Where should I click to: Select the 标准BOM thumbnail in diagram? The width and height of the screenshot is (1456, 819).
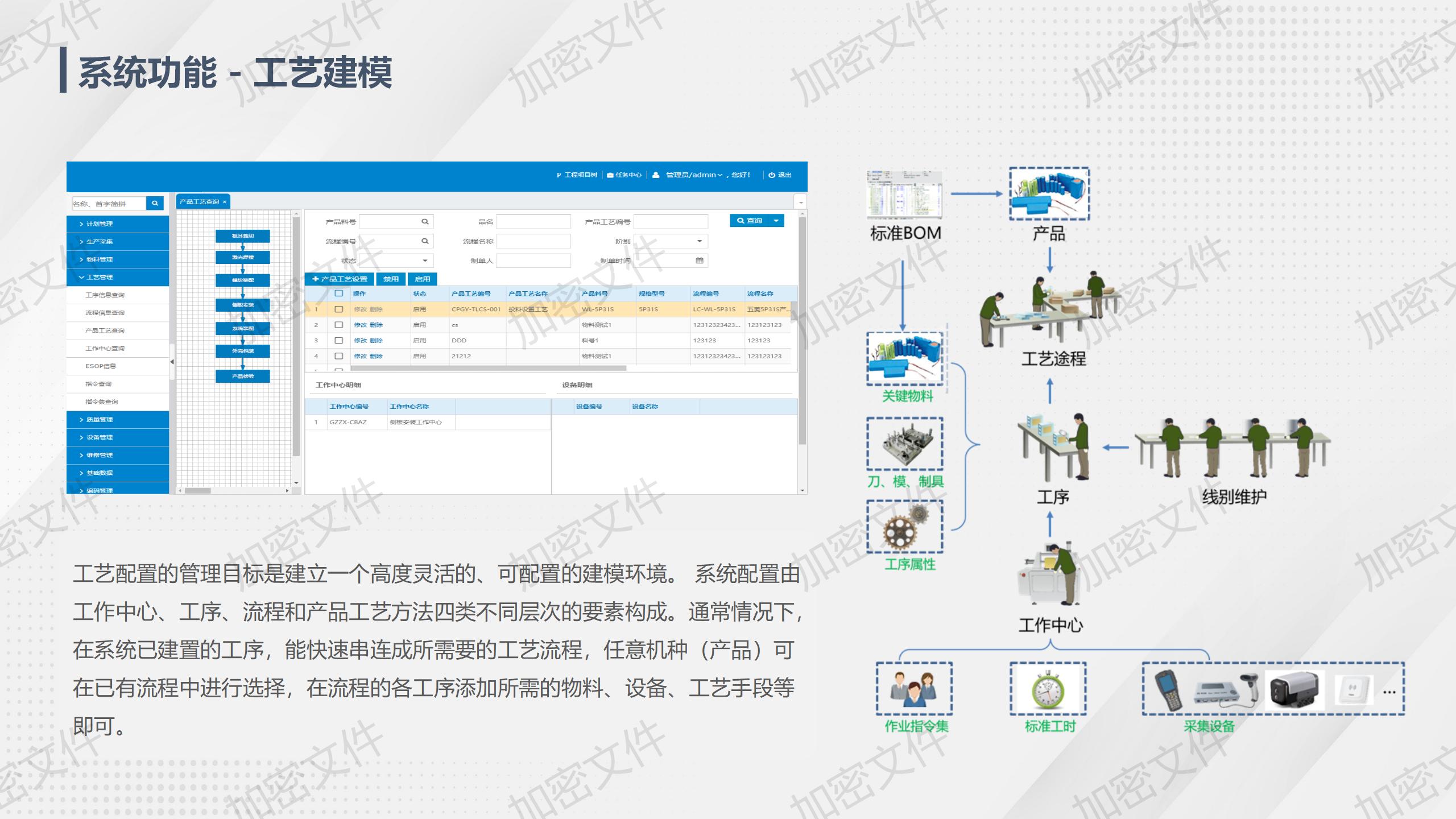904,194
